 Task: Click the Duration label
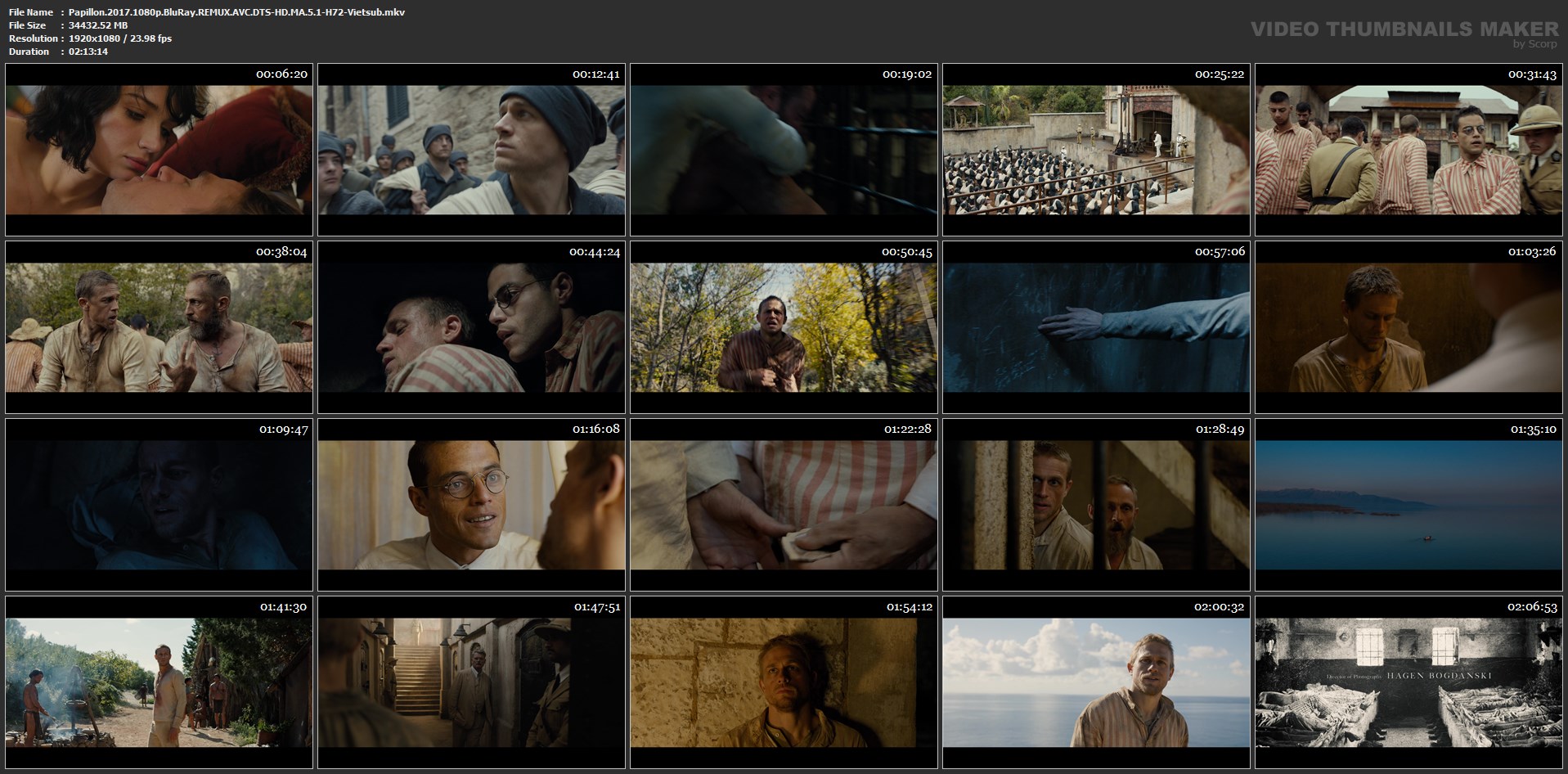pyautogui.click(x=29, y=52)
